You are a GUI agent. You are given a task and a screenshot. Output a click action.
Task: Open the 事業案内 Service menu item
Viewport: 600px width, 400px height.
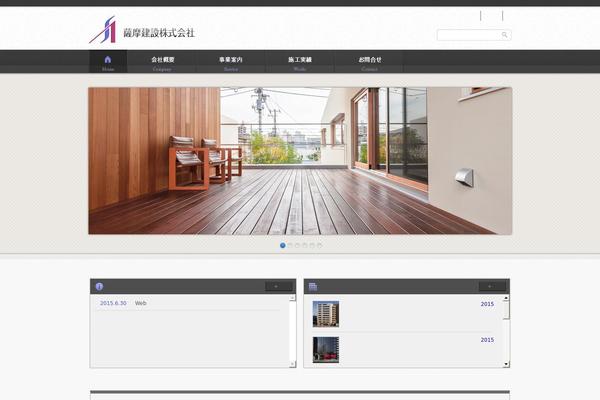(x=231, y=62)
